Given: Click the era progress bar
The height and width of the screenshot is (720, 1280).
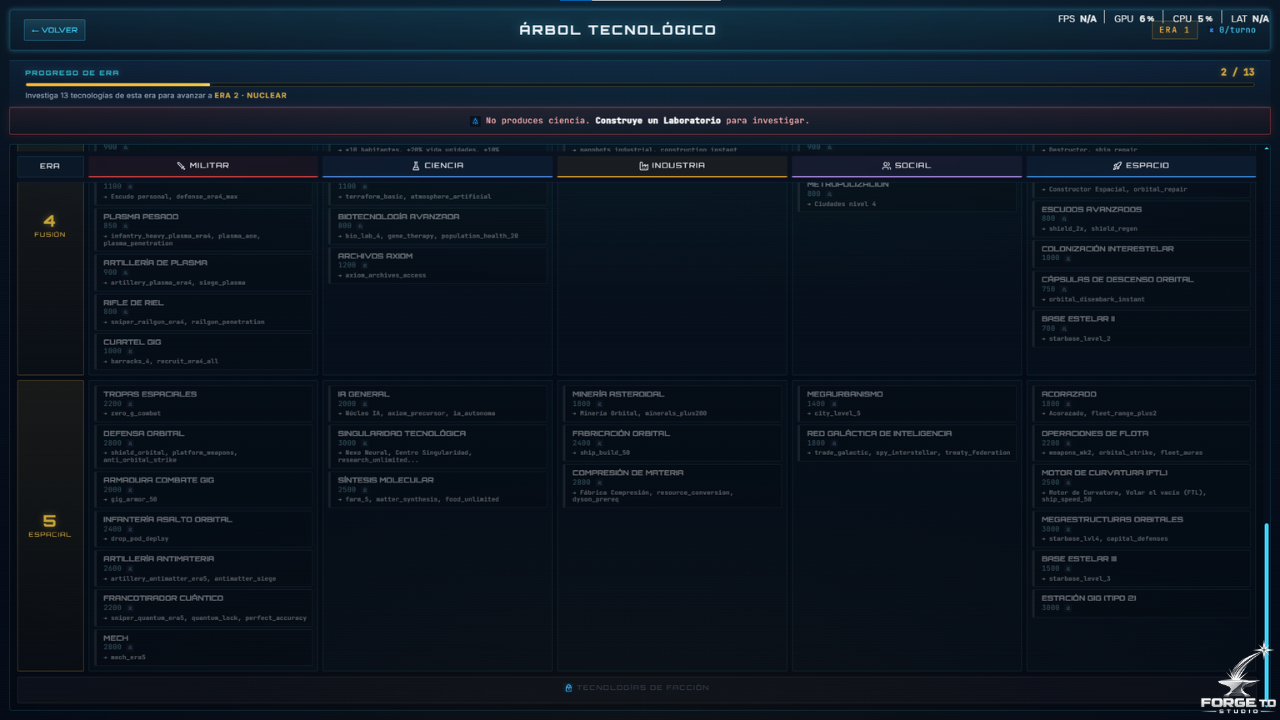Looking at the screenshot, I should coord(640,85).
